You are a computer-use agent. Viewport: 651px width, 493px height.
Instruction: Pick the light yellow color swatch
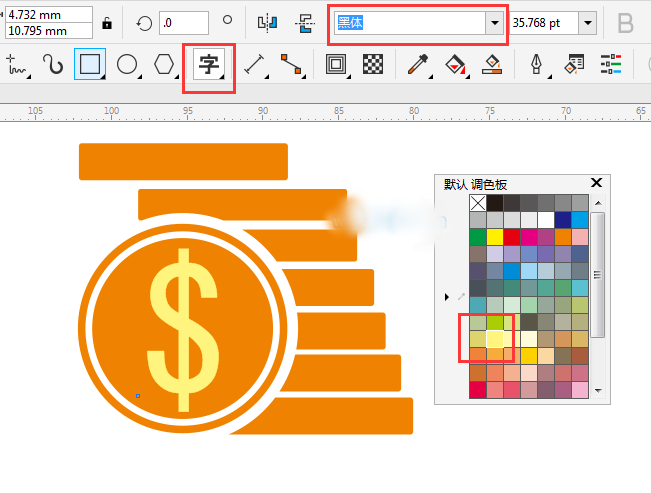click(495, 339)
